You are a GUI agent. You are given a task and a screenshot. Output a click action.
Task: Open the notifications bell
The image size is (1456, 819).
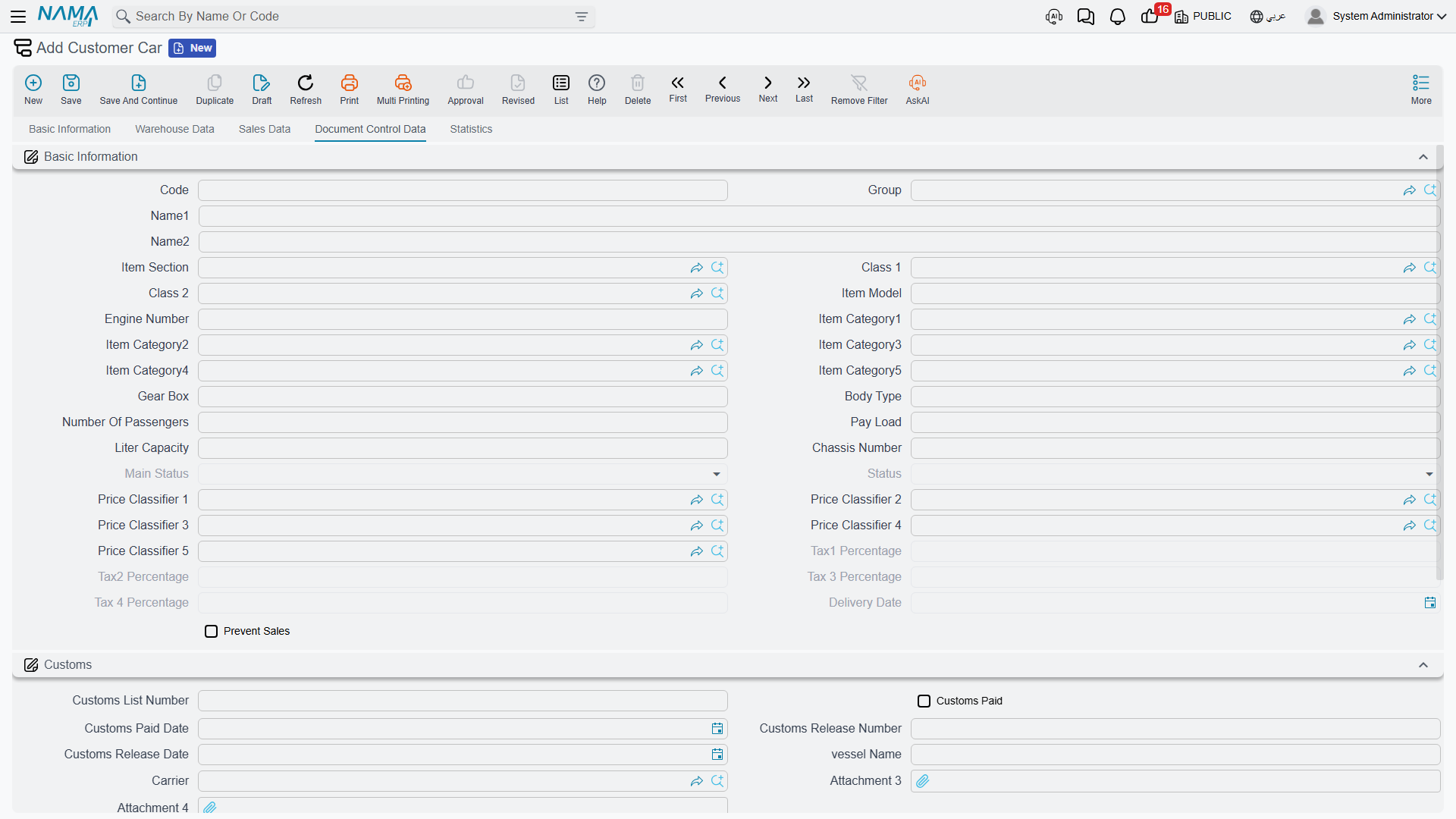tap(1118, 17)
